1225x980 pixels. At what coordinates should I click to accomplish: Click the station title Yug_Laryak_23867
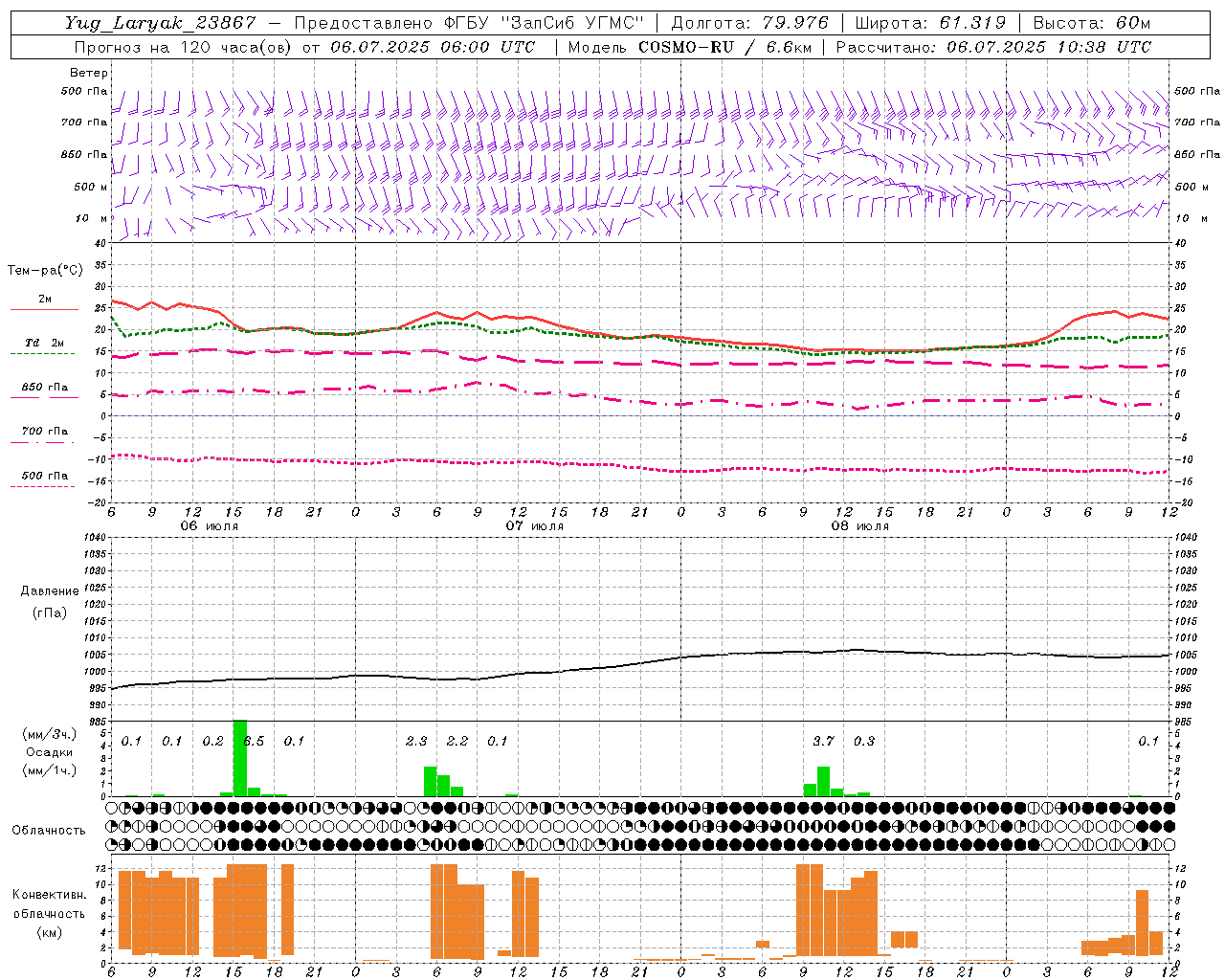point(161,23)
